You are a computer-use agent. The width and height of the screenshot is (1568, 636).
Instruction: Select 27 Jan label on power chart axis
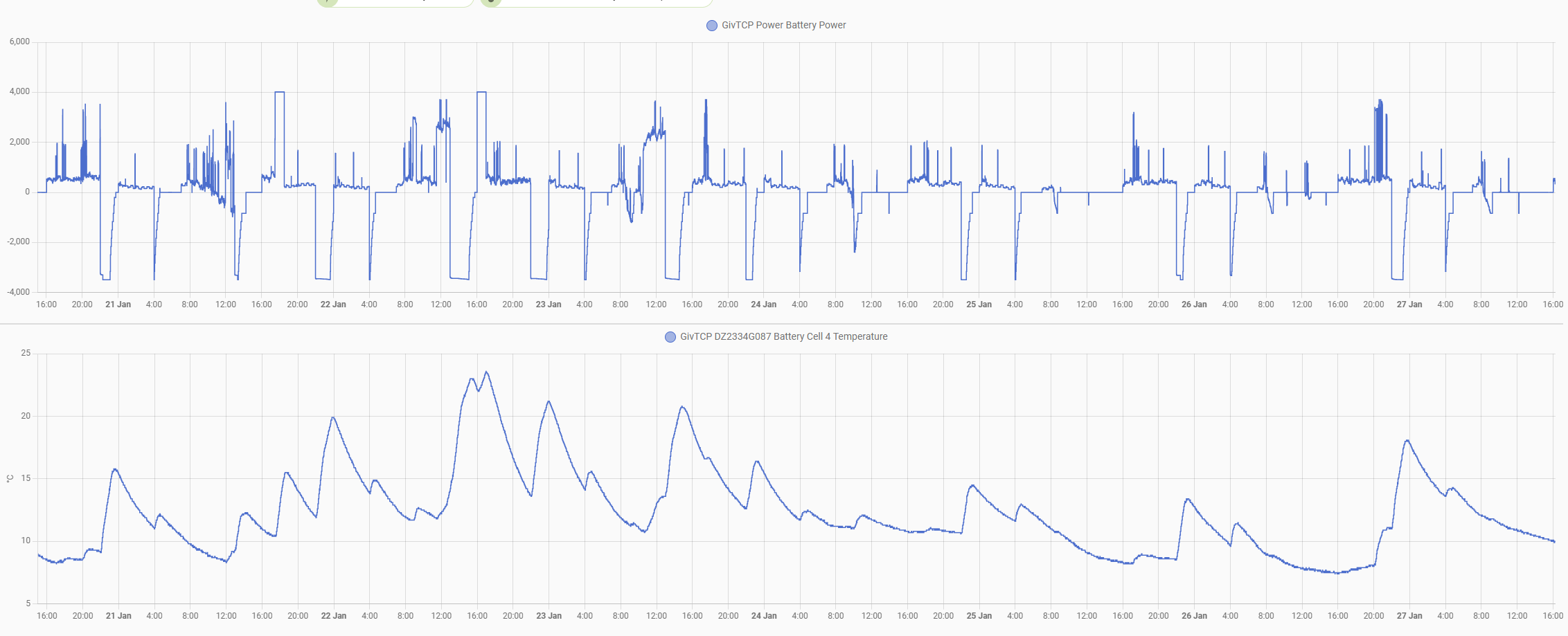tap(1409, 305)
